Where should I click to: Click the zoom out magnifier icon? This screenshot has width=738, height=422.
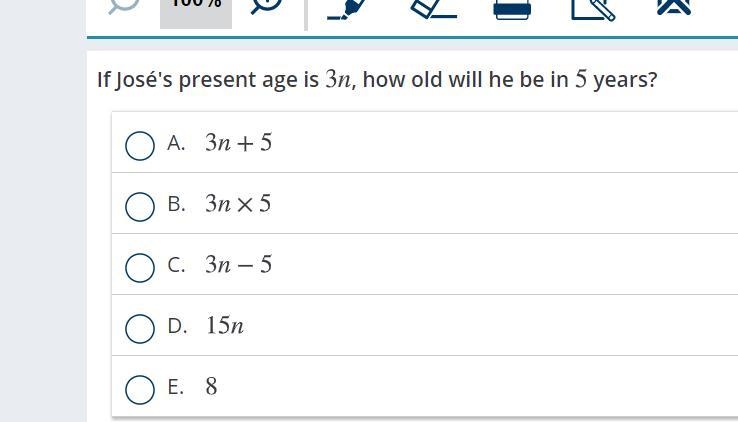123,6
